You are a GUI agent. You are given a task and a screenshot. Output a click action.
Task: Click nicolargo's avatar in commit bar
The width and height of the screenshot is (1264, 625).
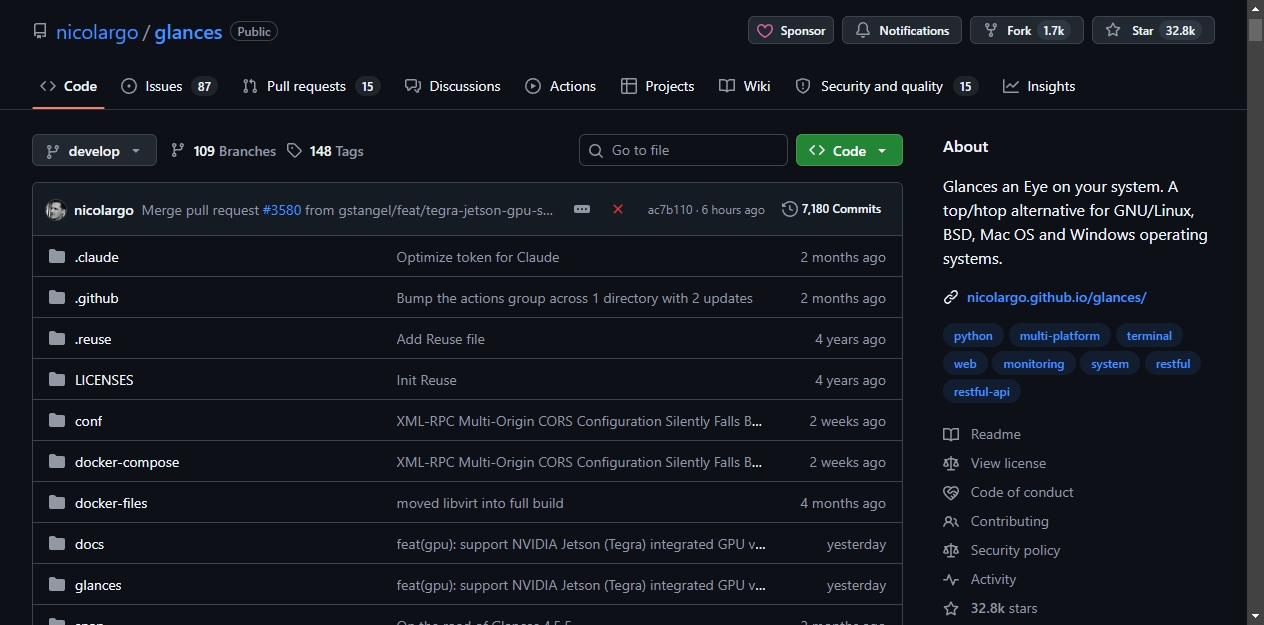[x=56, y=210]
